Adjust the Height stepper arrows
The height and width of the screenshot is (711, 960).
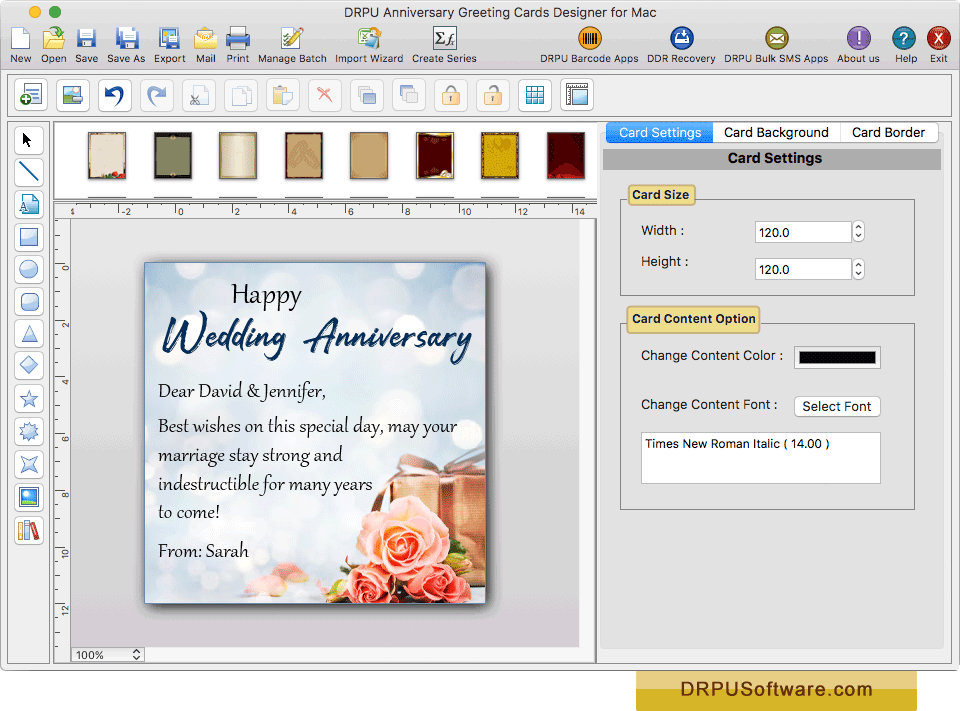tap(858, 269)
